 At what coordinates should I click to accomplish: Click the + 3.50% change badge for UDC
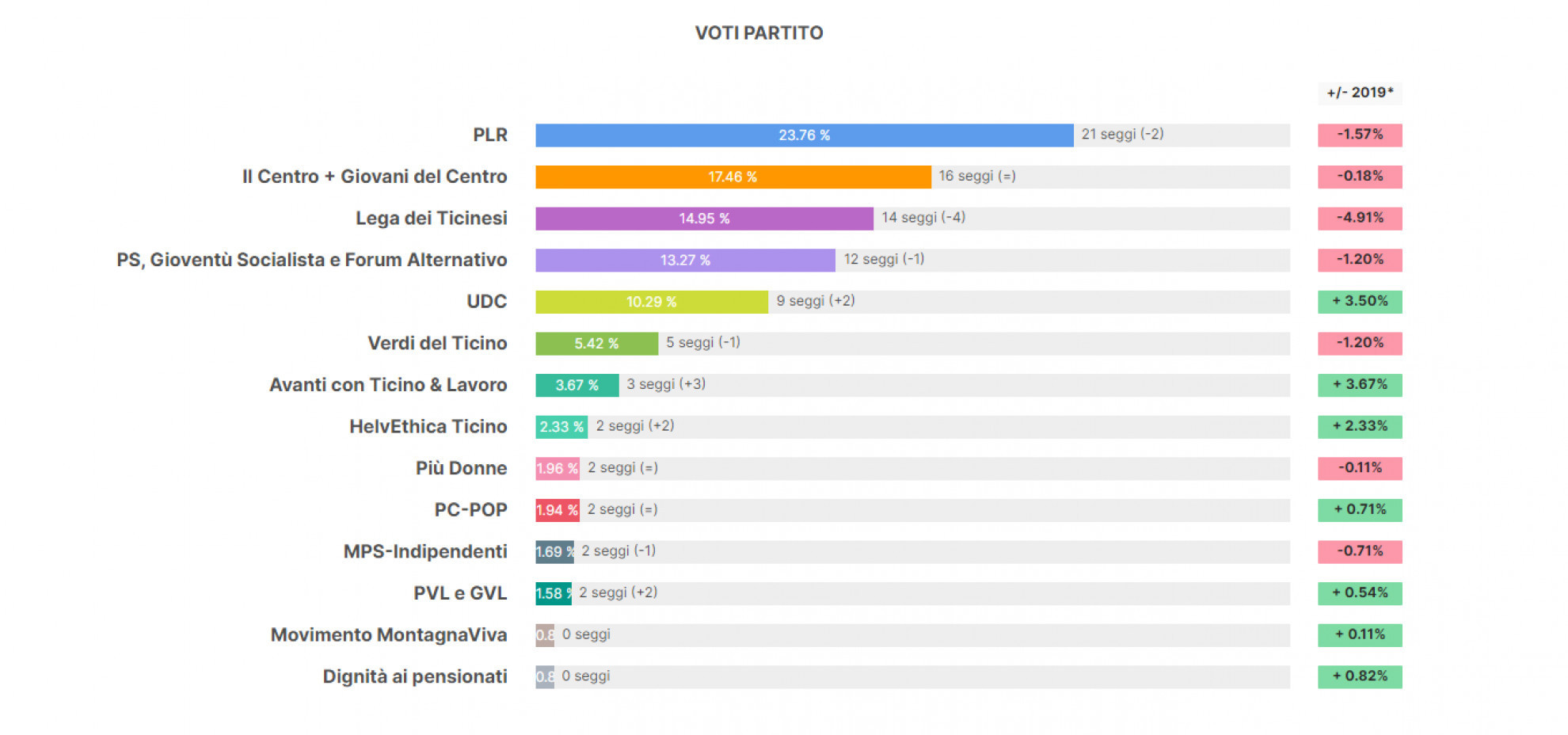[1360, 302]
